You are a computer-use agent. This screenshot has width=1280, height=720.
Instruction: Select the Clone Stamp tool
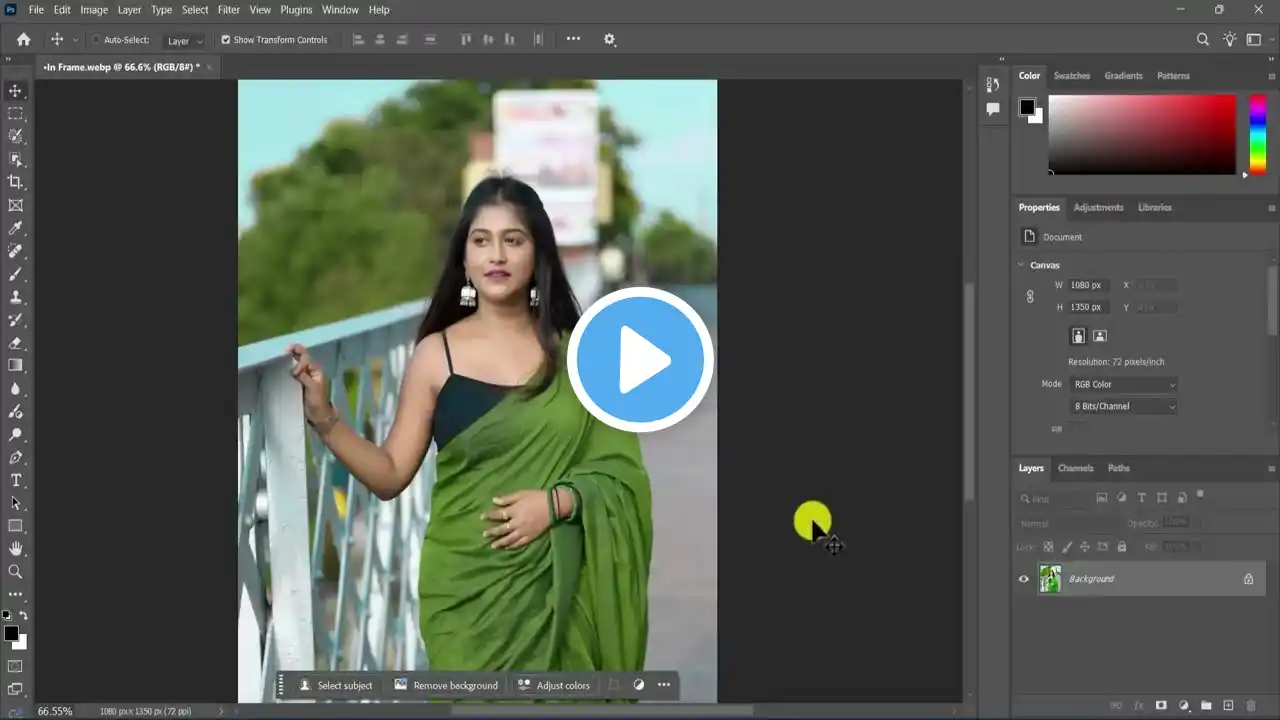[15, 297]
